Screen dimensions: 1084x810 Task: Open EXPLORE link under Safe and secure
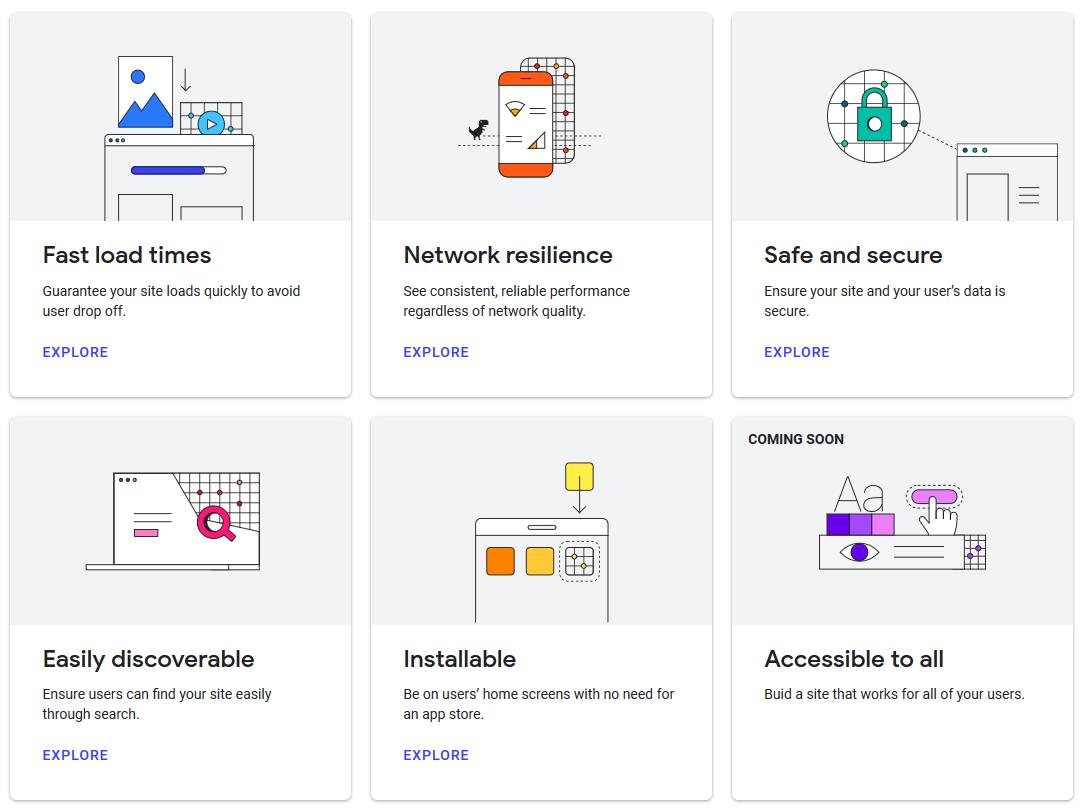click(797, 352)
